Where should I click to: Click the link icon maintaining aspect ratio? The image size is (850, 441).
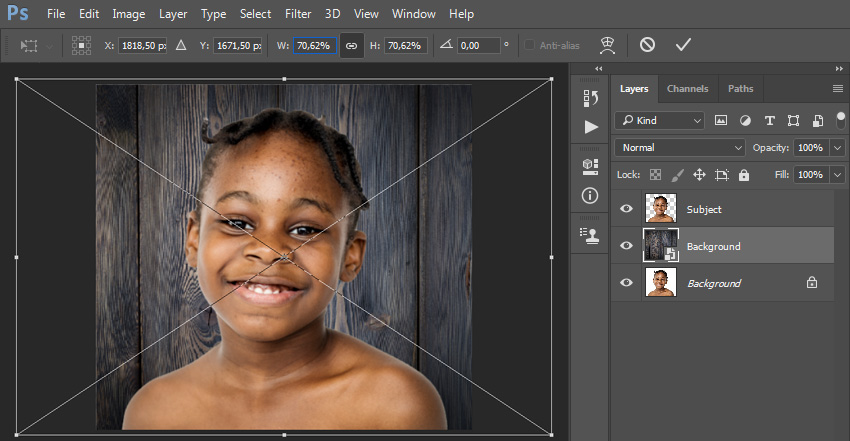351,46
